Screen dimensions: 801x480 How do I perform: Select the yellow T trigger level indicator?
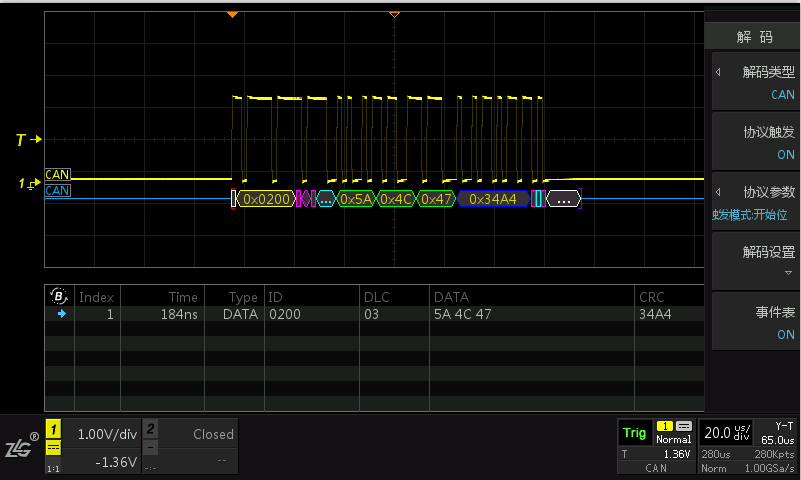pyautogui.click(x=29, y=139)
